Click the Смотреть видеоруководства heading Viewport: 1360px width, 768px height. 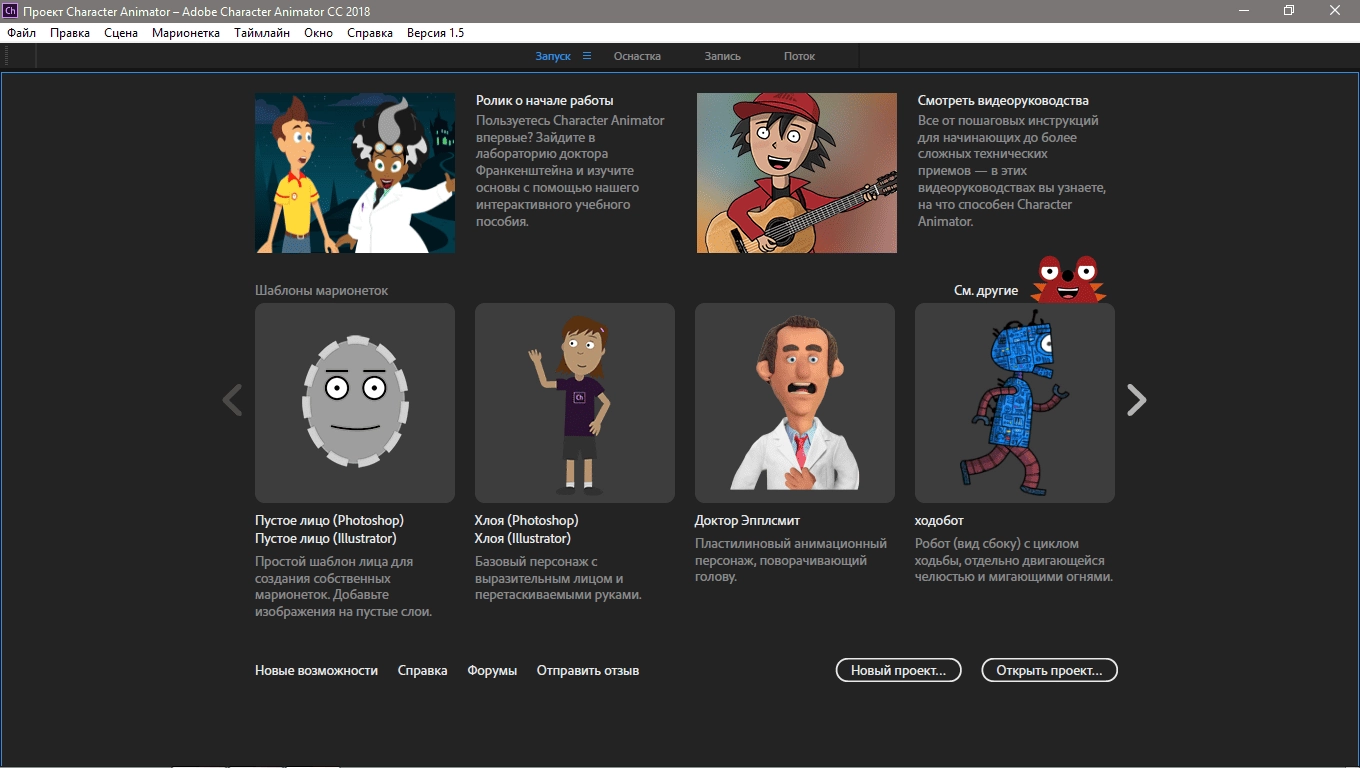1003,101
